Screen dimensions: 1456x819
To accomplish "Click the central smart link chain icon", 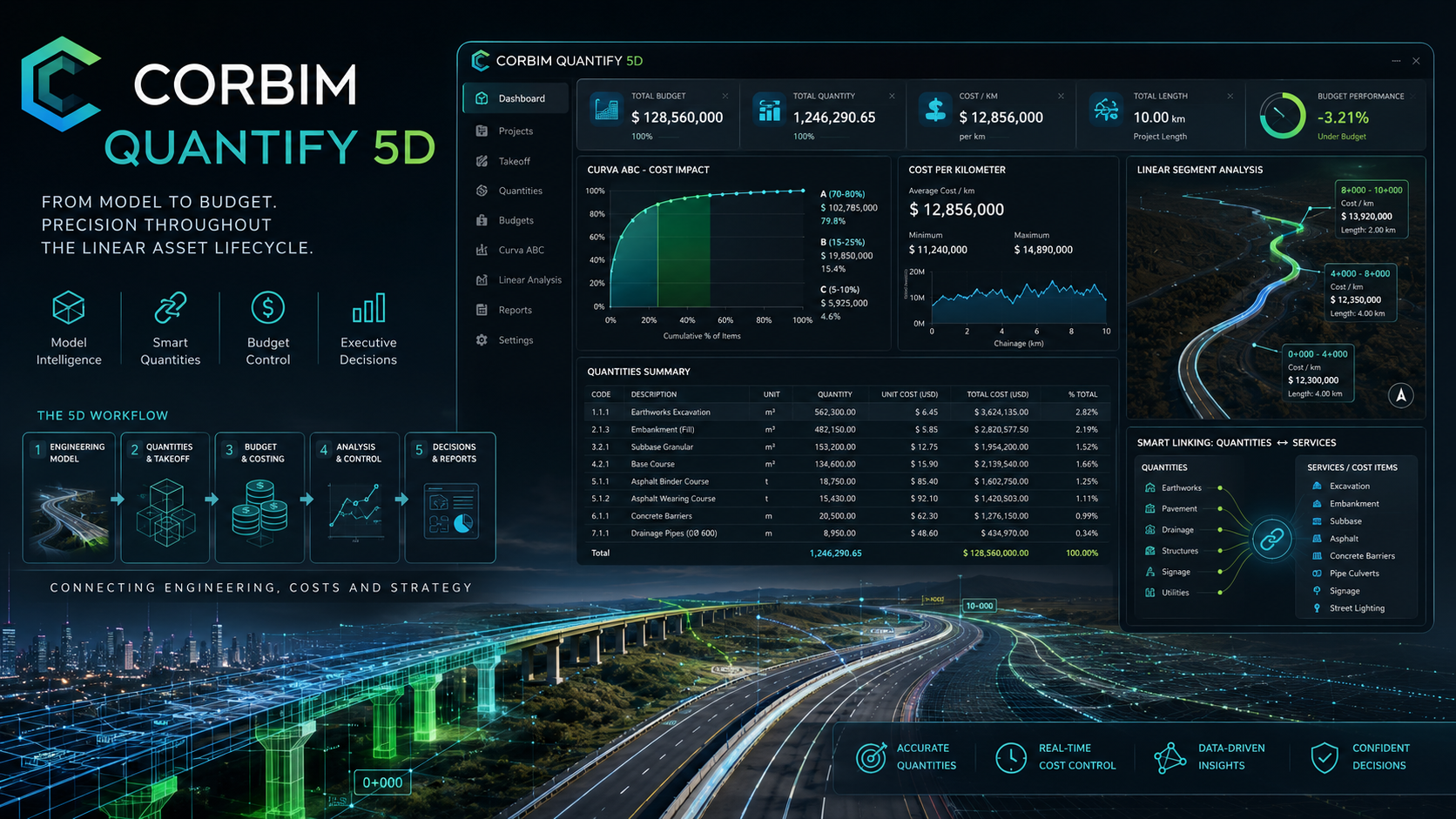I will click(x=1272, y=540).
